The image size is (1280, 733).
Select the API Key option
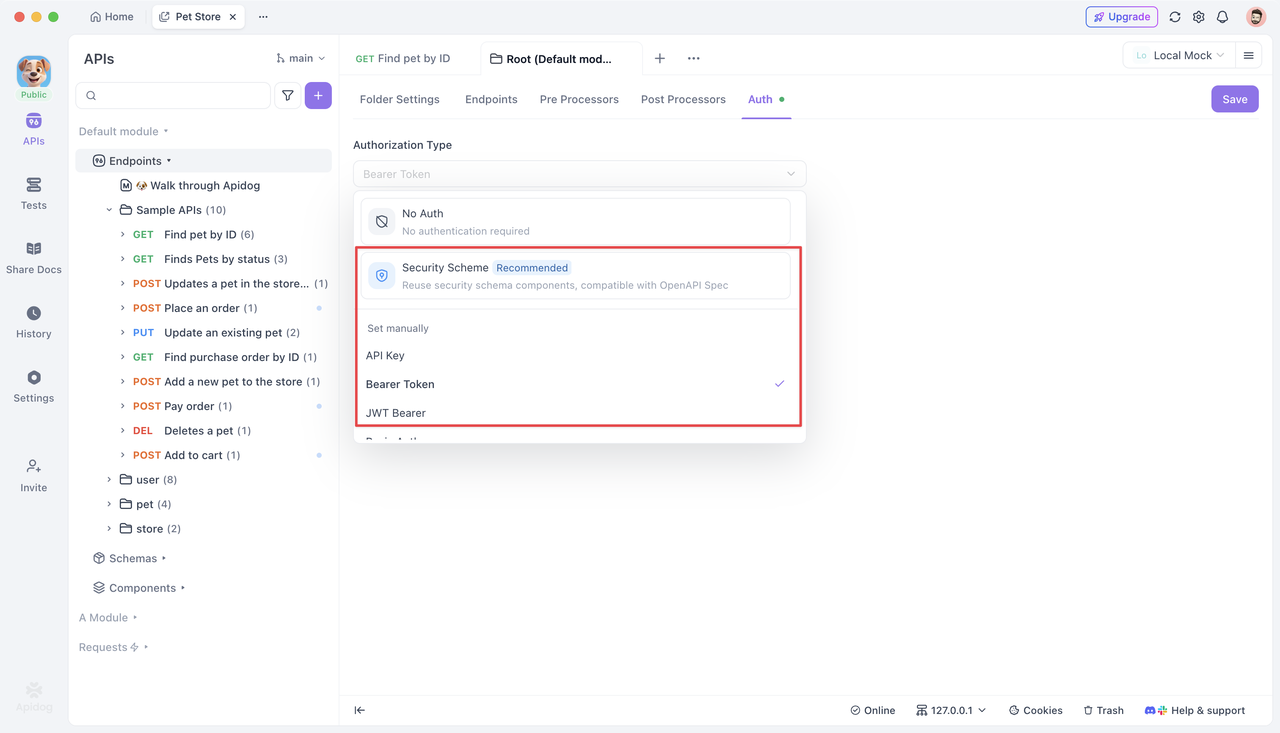[385, 356]
